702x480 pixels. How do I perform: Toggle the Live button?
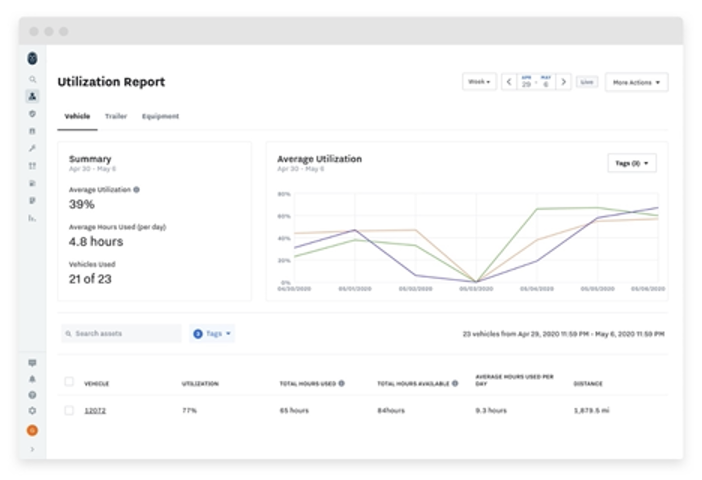[x=587, y=82]
